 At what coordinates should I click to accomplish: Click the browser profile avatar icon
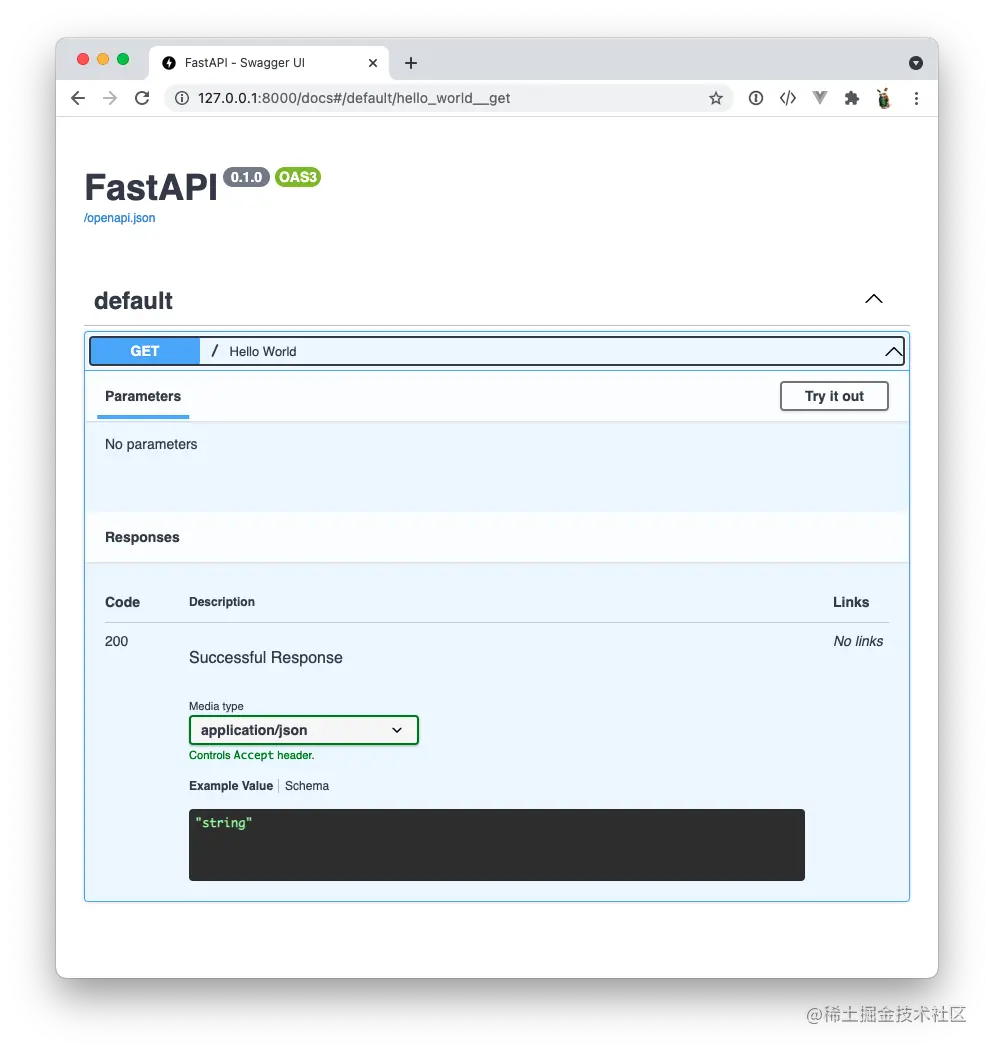coord(884,98)
